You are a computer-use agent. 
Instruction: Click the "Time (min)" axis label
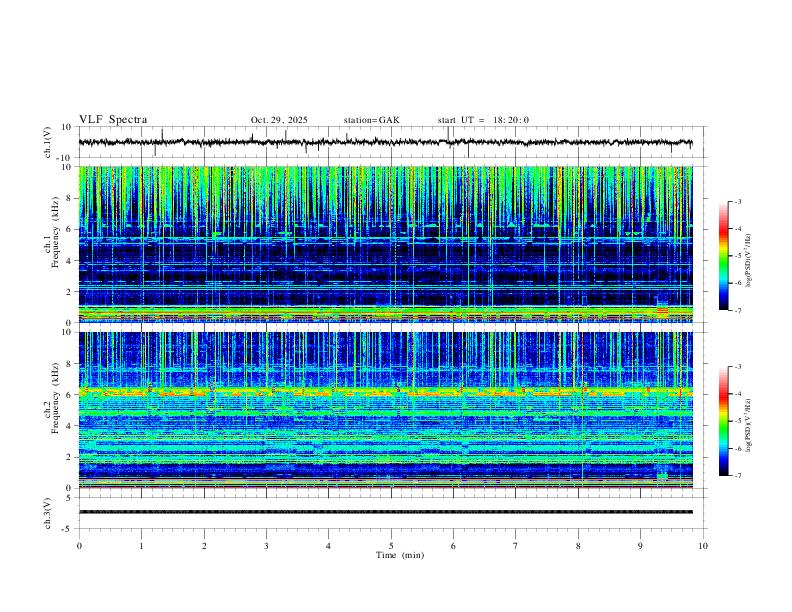pos(400,555)
